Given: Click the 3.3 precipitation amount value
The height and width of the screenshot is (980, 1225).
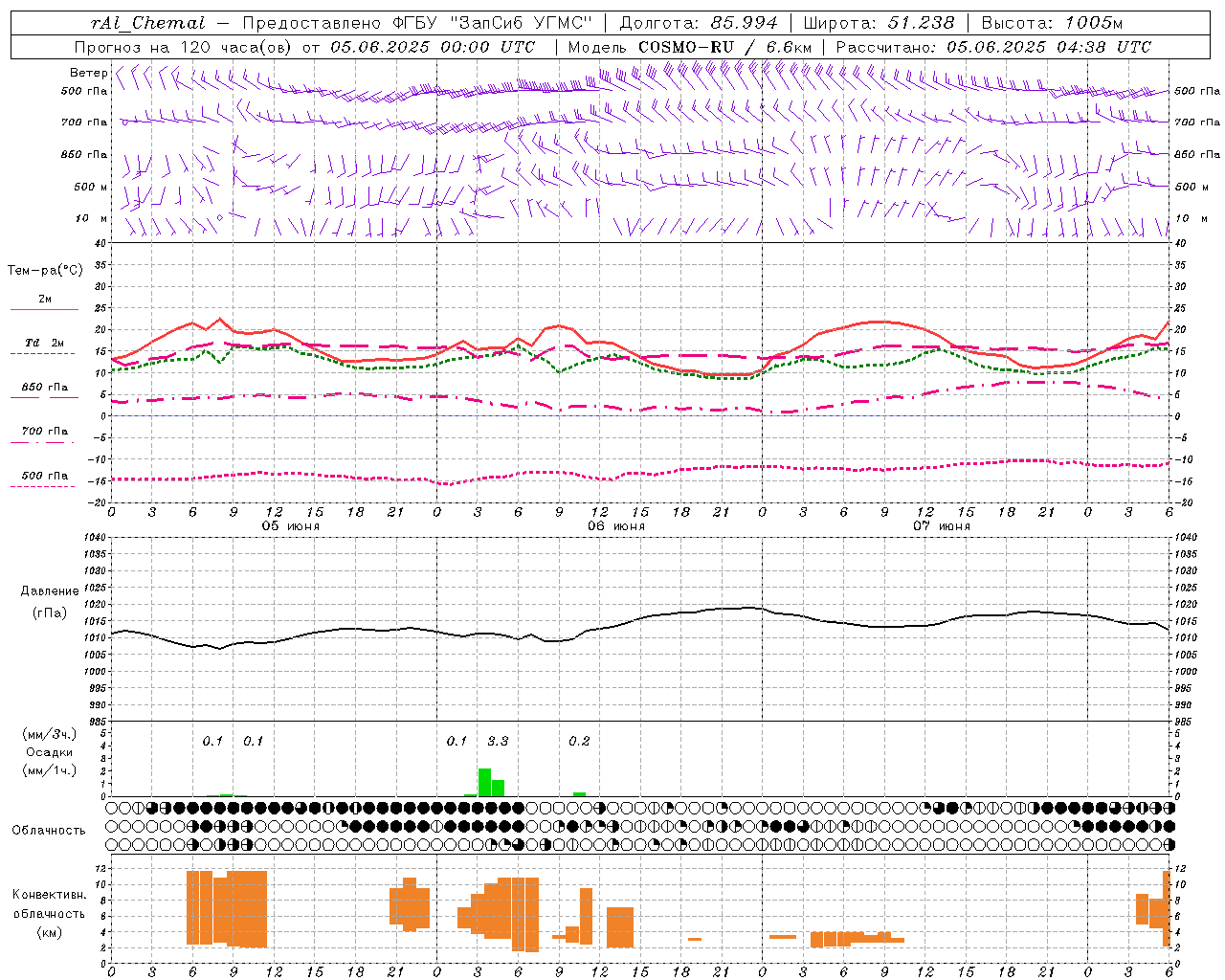Looking at the screenshot, I should click(498, 742).
